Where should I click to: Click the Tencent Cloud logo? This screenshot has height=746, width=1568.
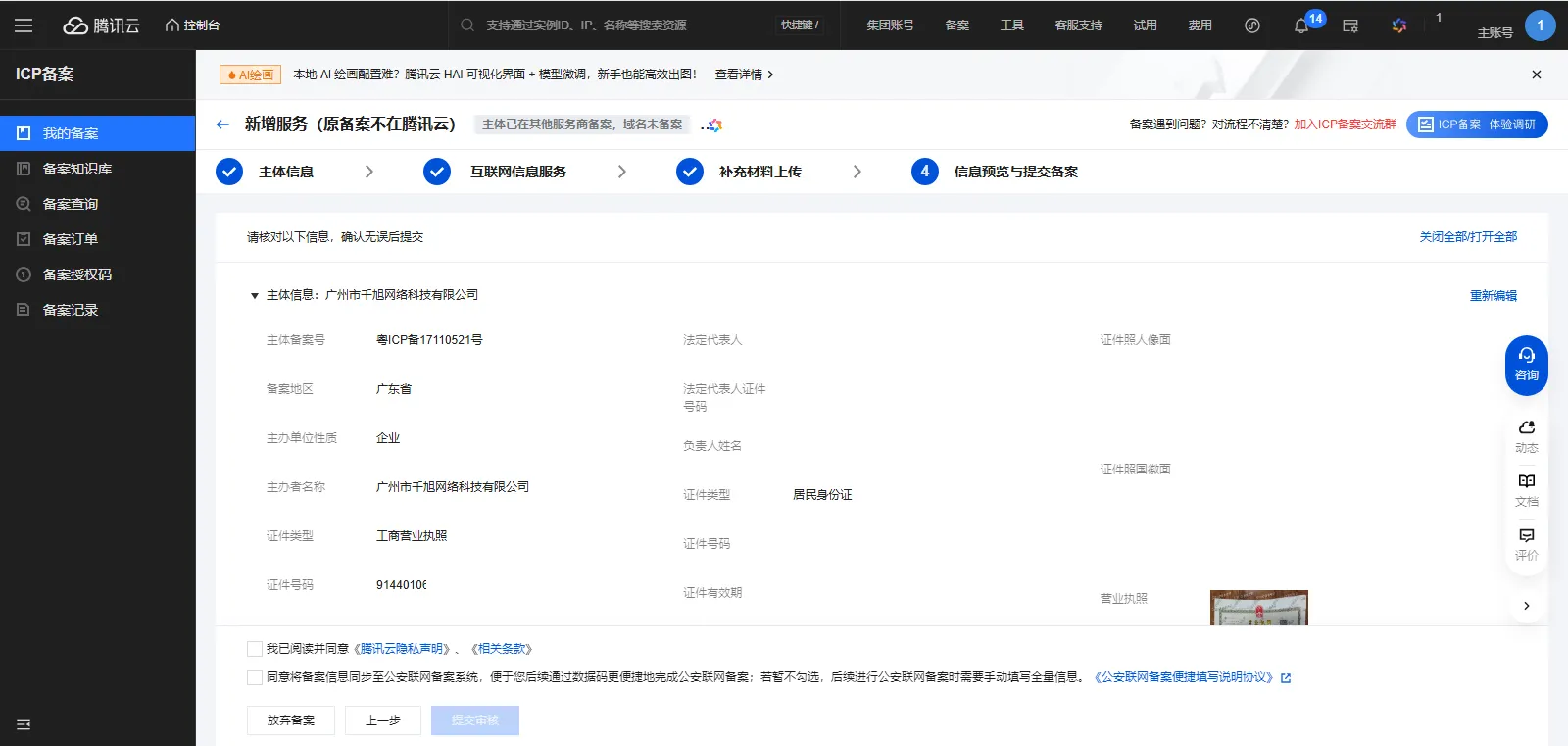coord(102,25)
